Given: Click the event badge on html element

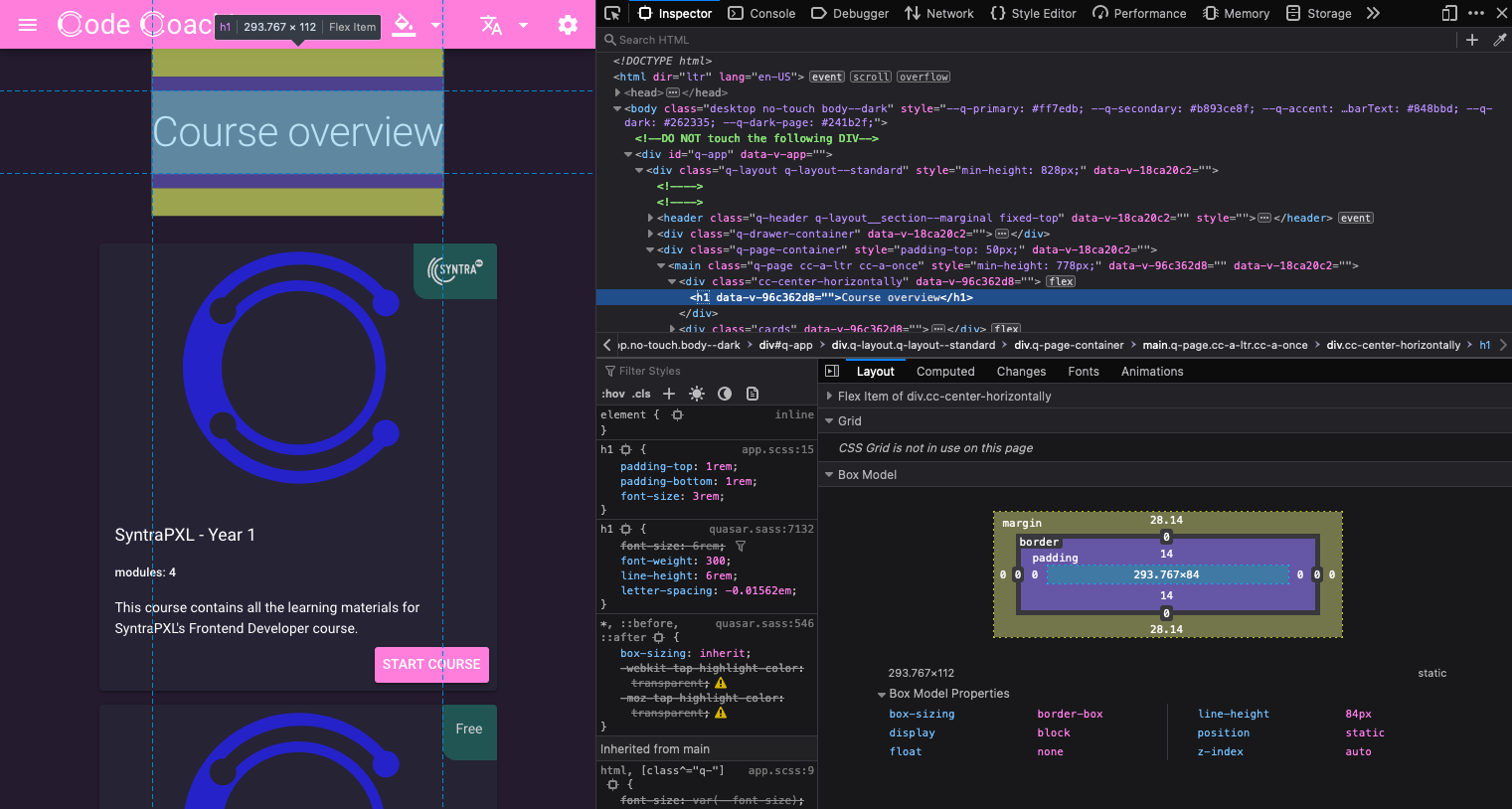Looking at the screenshot, I should (x=827, y=77).
